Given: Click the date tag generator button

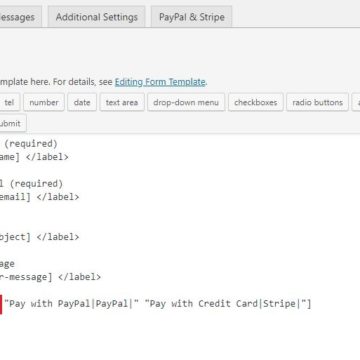Looking at the screenshot, I should pyautogui.click(x=82, y=102).
